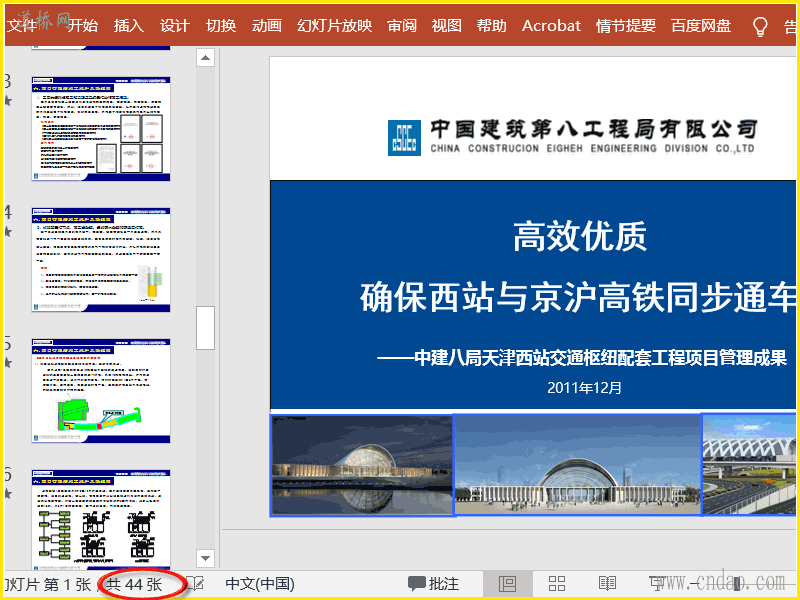Select slide 5 thumbnail with green map
800x600 pixels.
(101, 391)
